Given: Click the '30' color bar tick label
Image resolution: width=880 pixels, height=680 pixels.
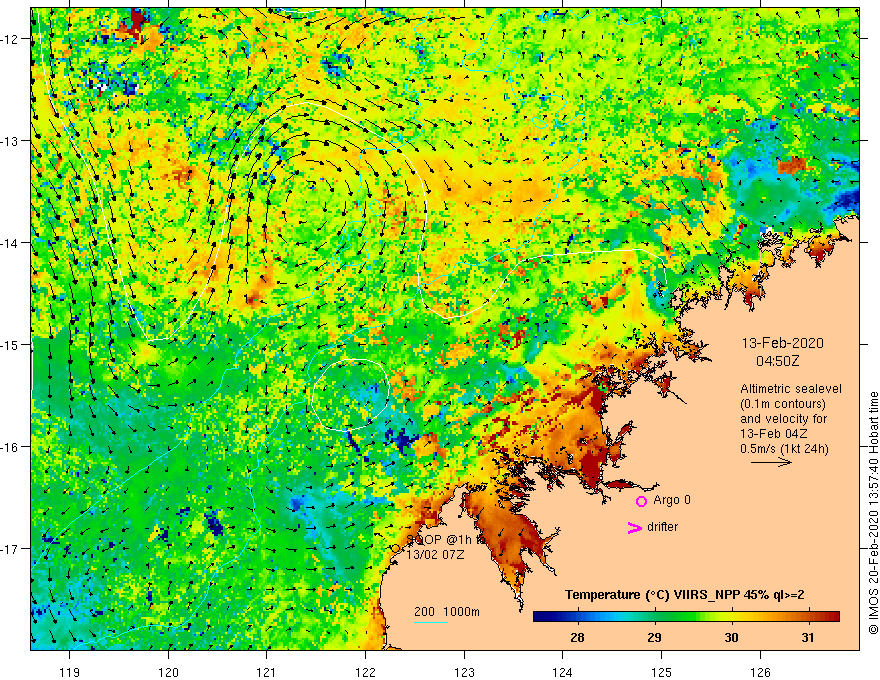Looking at the screenshot, I should click(x=731, y=637).
